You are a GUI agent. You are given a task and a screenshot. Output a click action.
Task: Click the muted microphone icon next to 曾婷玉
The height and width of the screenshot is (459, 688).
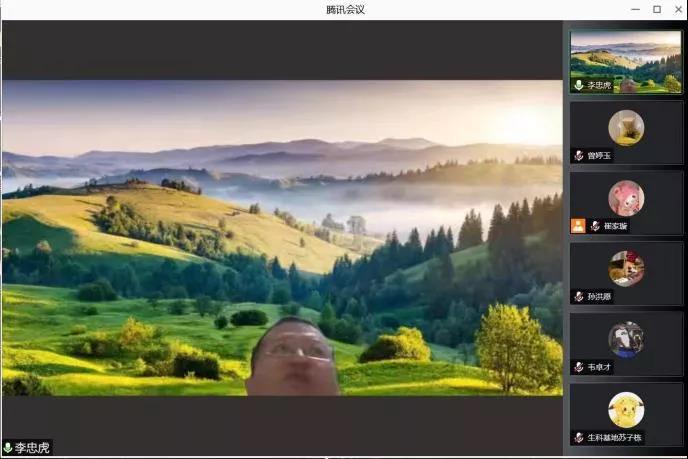pyautogui.click(x=578, y=155)
